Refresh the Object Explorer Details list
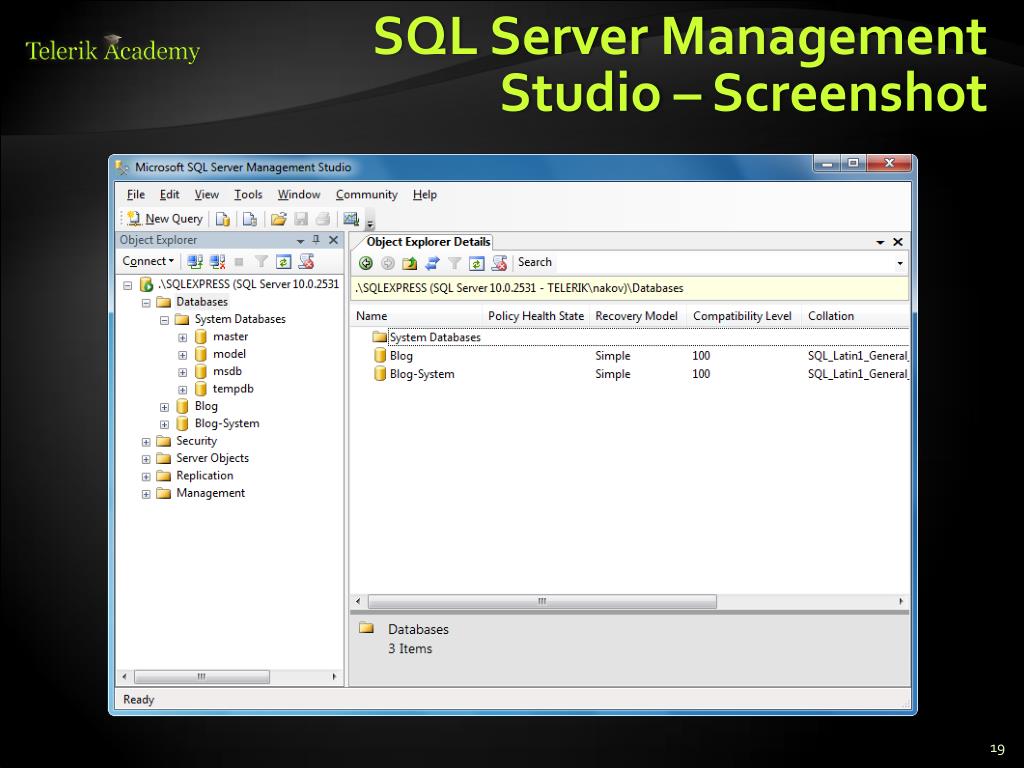Viewport: 1024px width, 768px height. [x=477, y=263]
